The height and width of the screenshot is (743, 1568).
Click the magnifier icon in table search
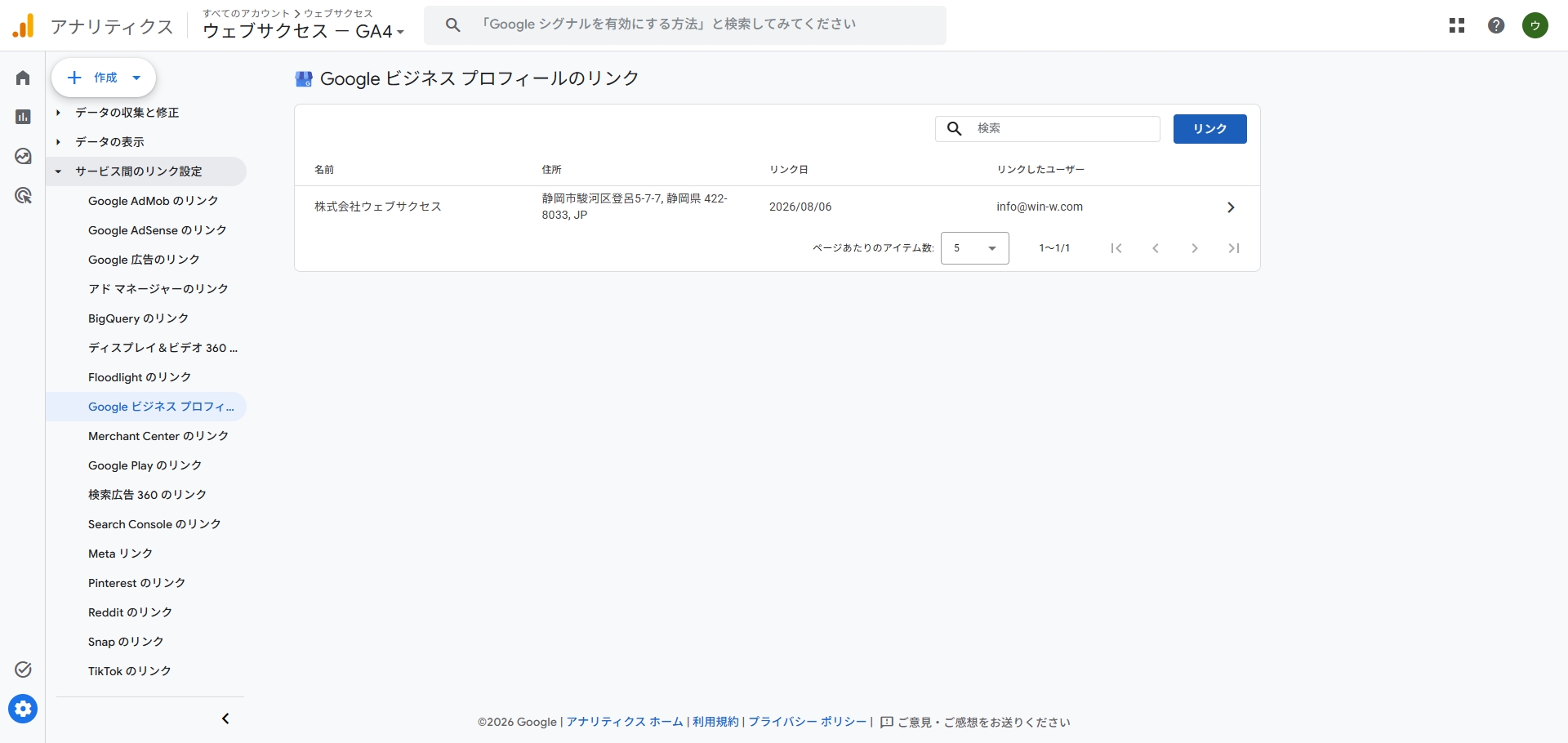[954, 128]
